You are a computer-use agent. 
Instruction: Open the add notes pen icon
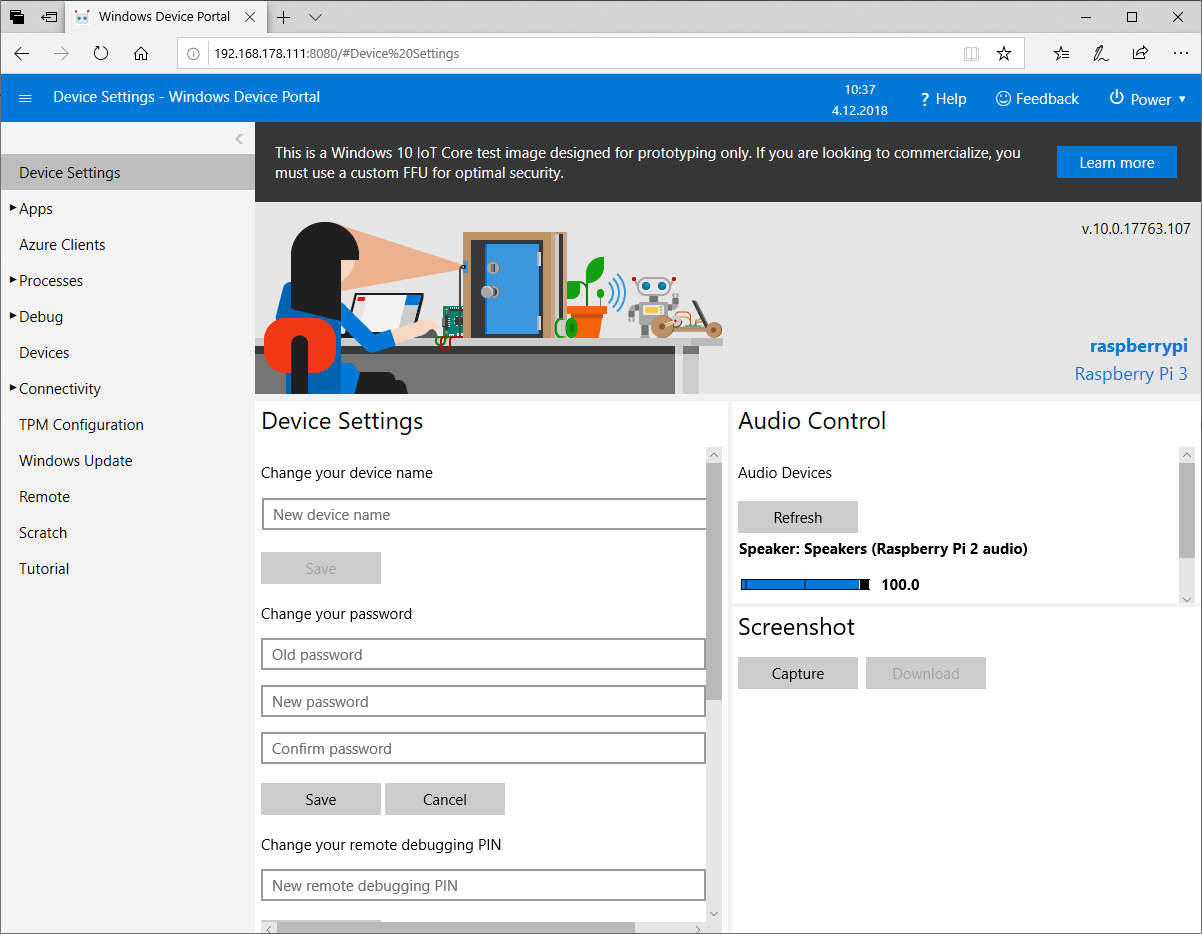tap(1101, 53)
